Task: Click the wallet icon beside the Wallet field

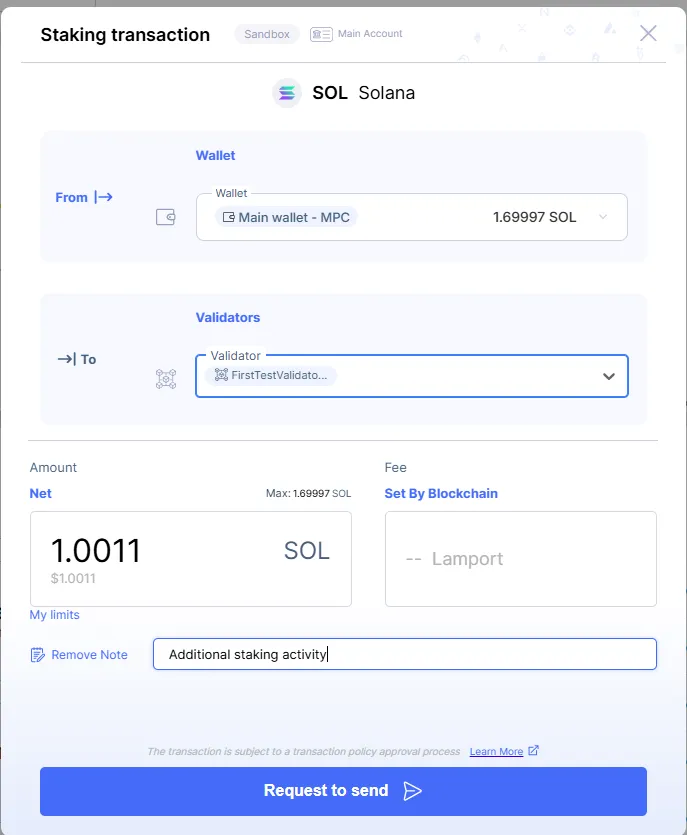Action: (x=166, y=217)
